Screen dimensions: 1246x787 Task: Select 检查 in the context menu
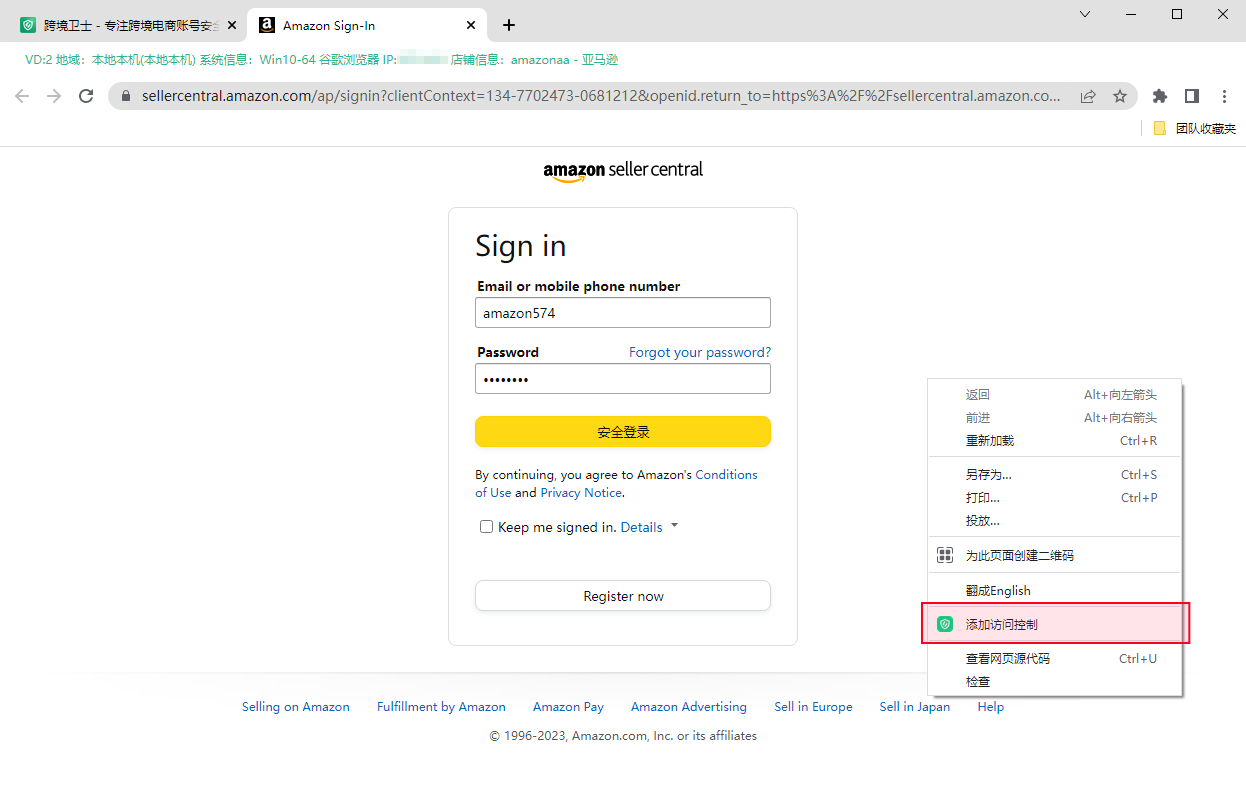(x=1055, y=682)
